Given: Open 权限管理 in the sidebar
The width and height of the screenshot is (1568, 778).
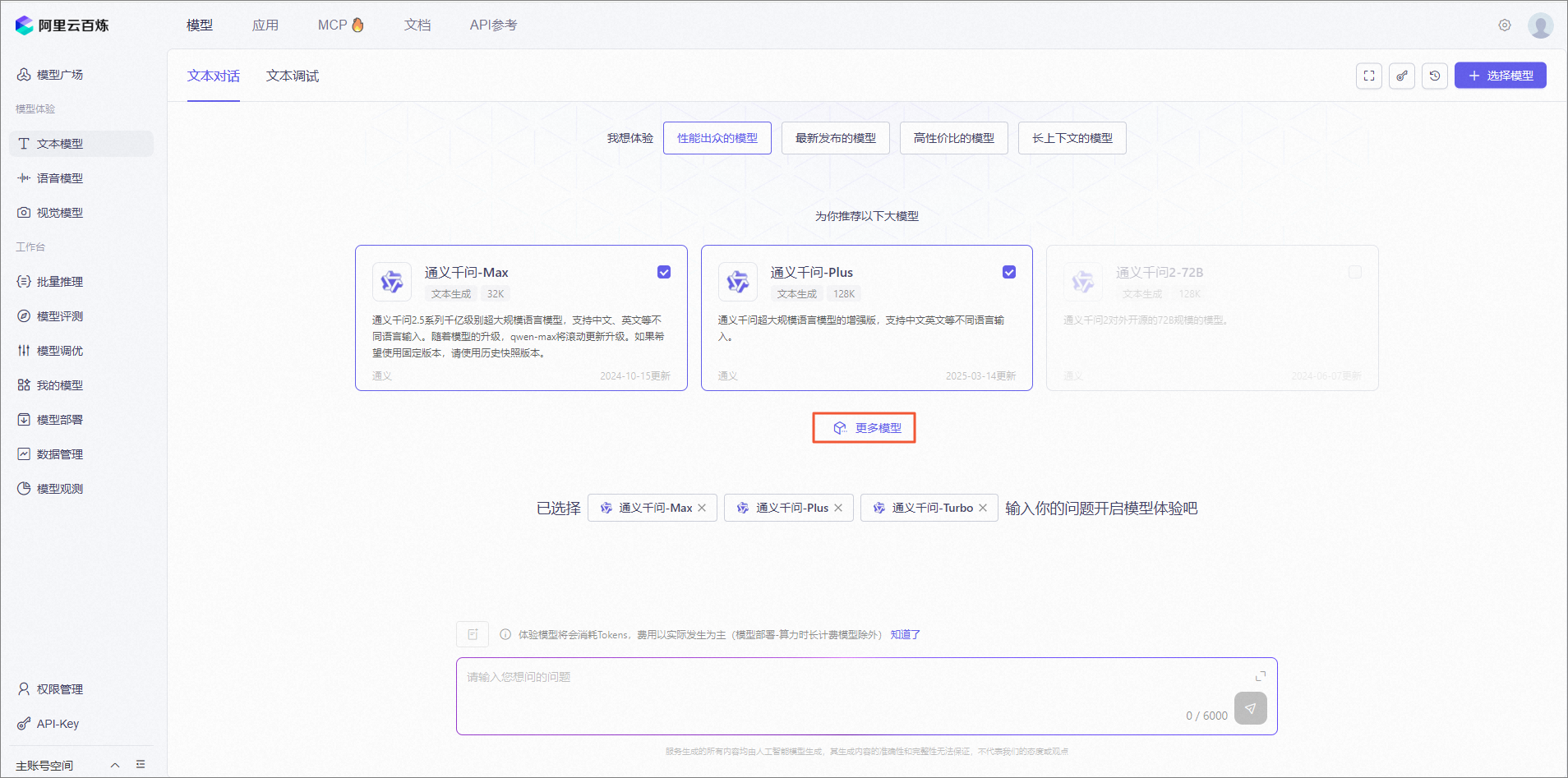Looking at the screenshot, I should [x=81, y=689].
